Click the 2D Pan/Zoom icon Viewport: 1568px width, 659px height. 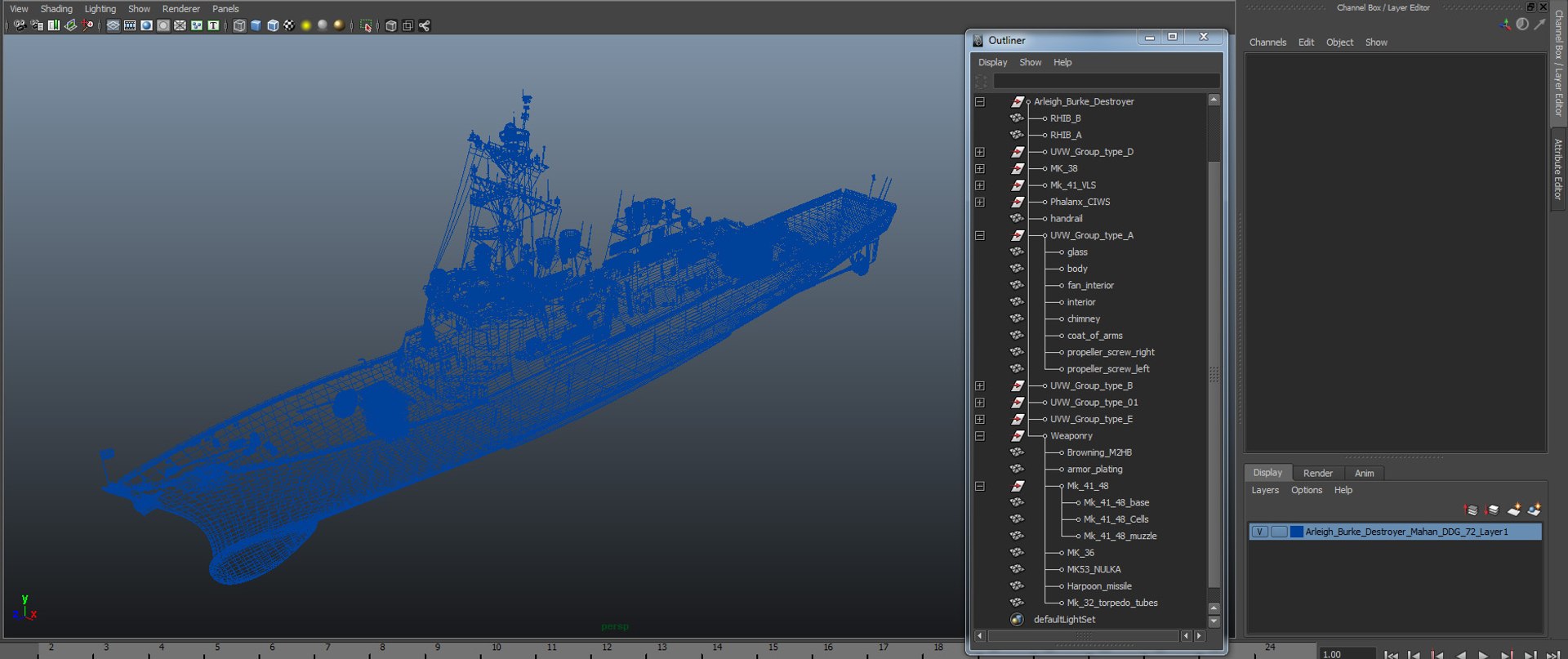(x=87, y=25)
